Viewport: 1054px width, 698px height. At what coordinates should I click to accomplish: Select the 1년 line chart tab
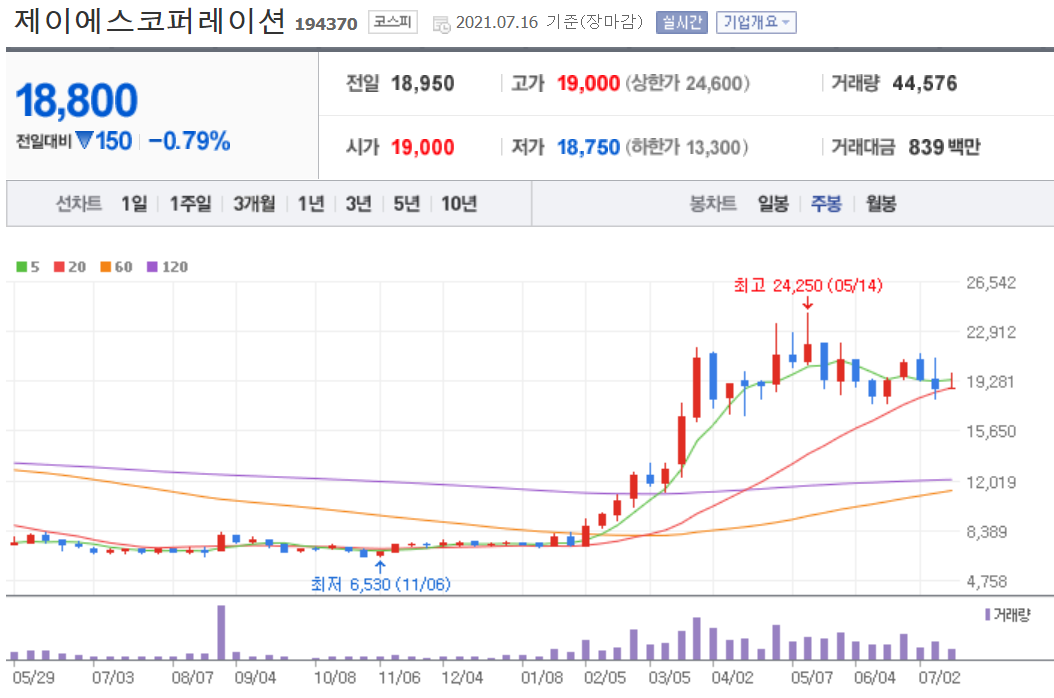click(x=311, y=203)
